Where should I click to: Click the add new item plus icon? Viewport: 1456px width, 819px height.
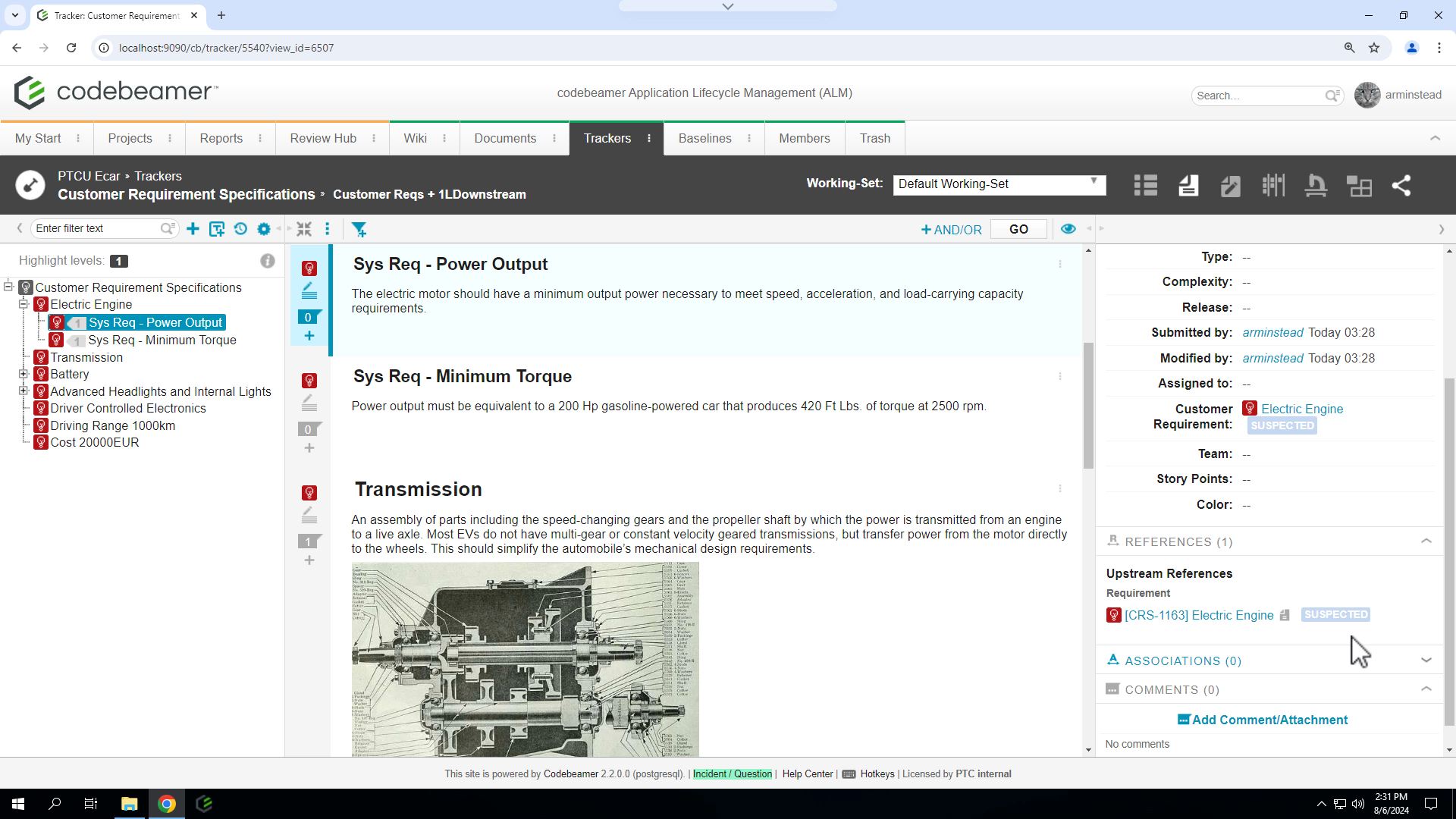click(193, 229)
